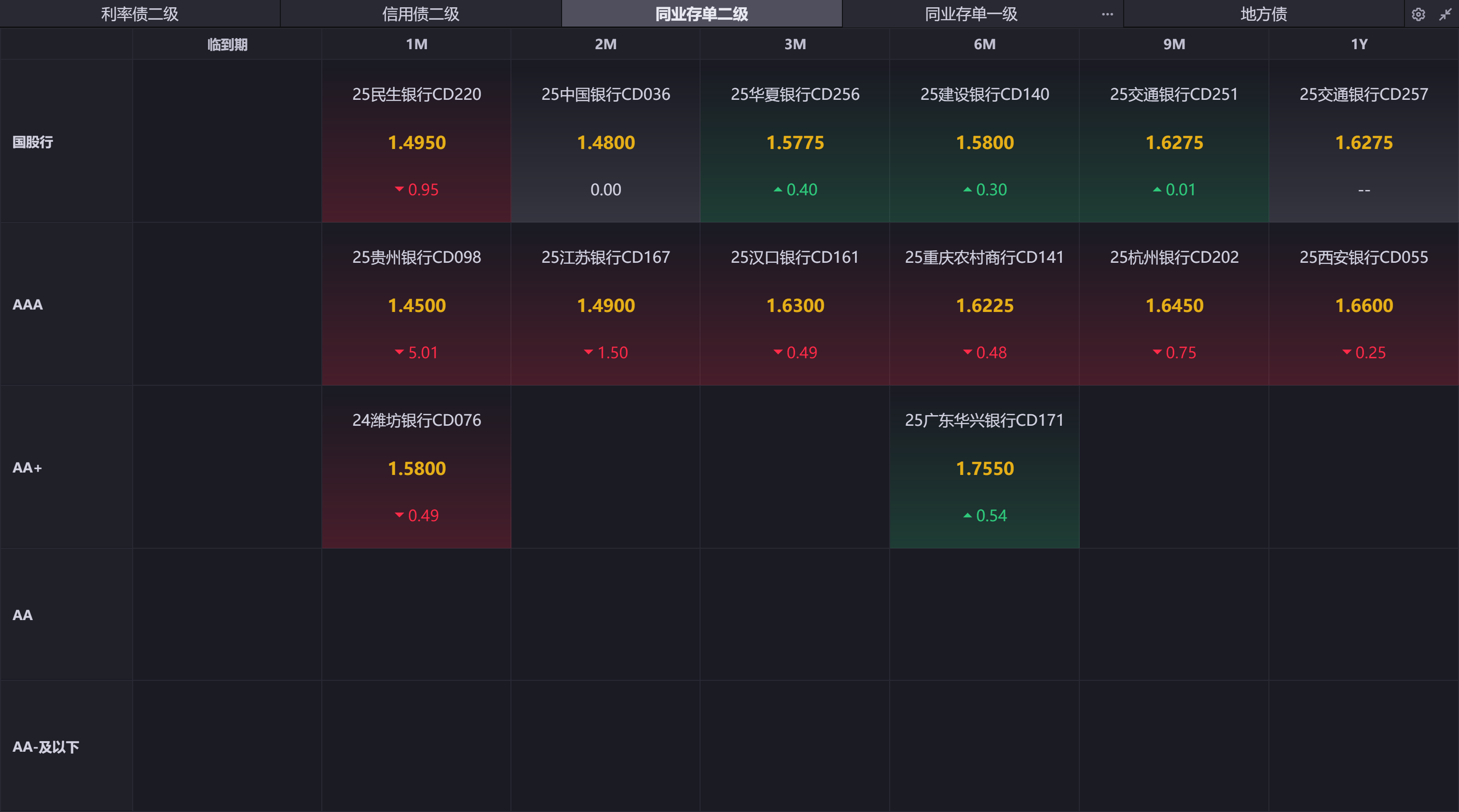Click 25建设银行CD140 yield 1.5800
The image size is (1459, 812).
point(984,143)
